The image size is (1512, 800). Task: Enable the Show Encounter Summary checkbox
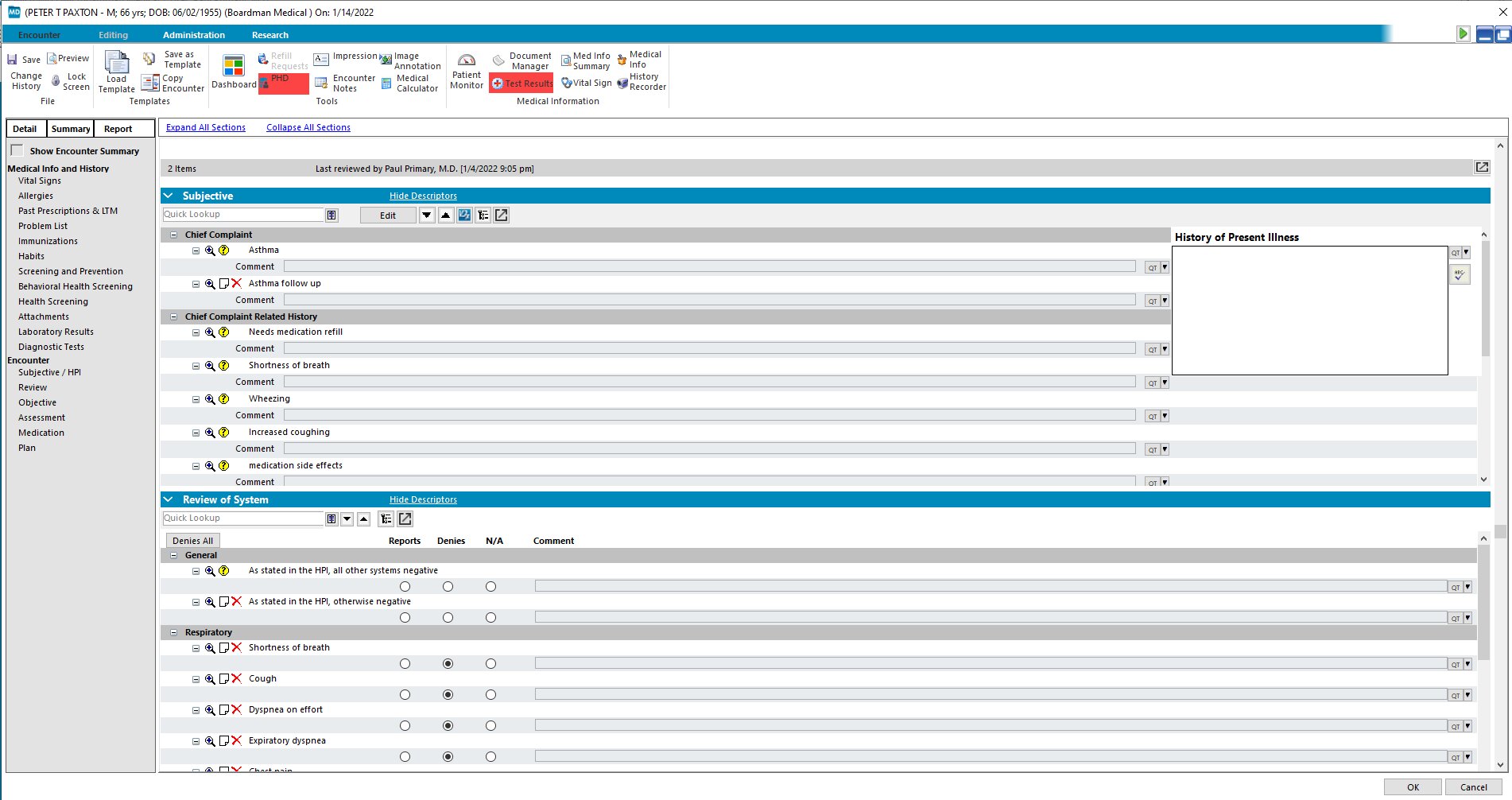(x=17, y=150)
